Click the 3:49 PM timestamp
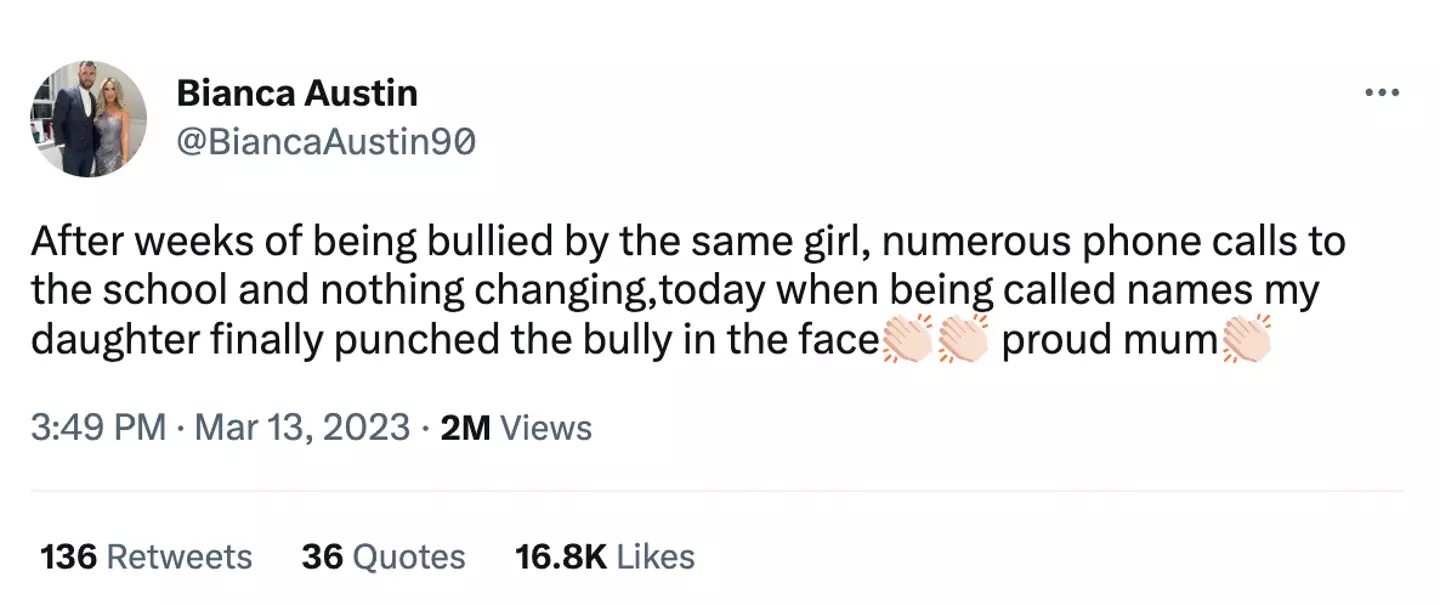1440x605 pixels. coord(98,428)
